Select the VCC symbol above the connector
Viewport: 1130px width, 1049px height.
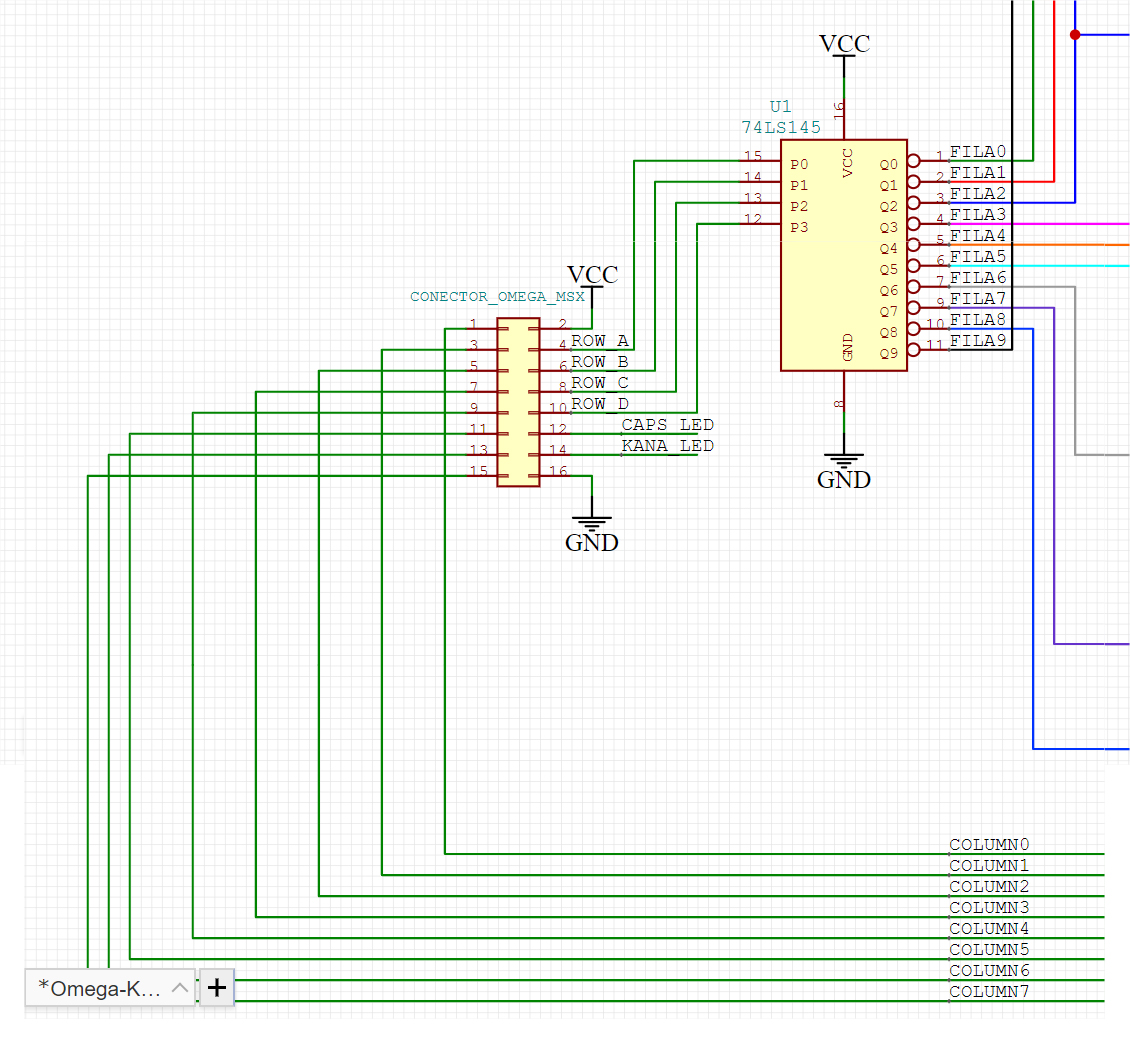point(592,276)
